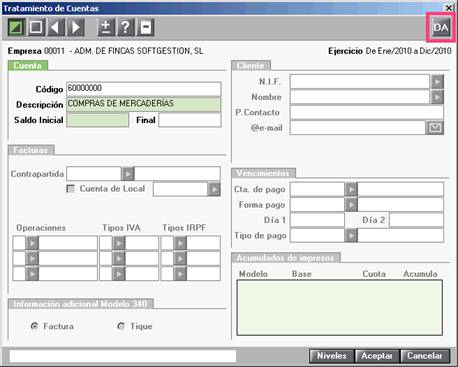
Task: Switch to Acumulados de impresos tab
Action: tap(286, 258)
